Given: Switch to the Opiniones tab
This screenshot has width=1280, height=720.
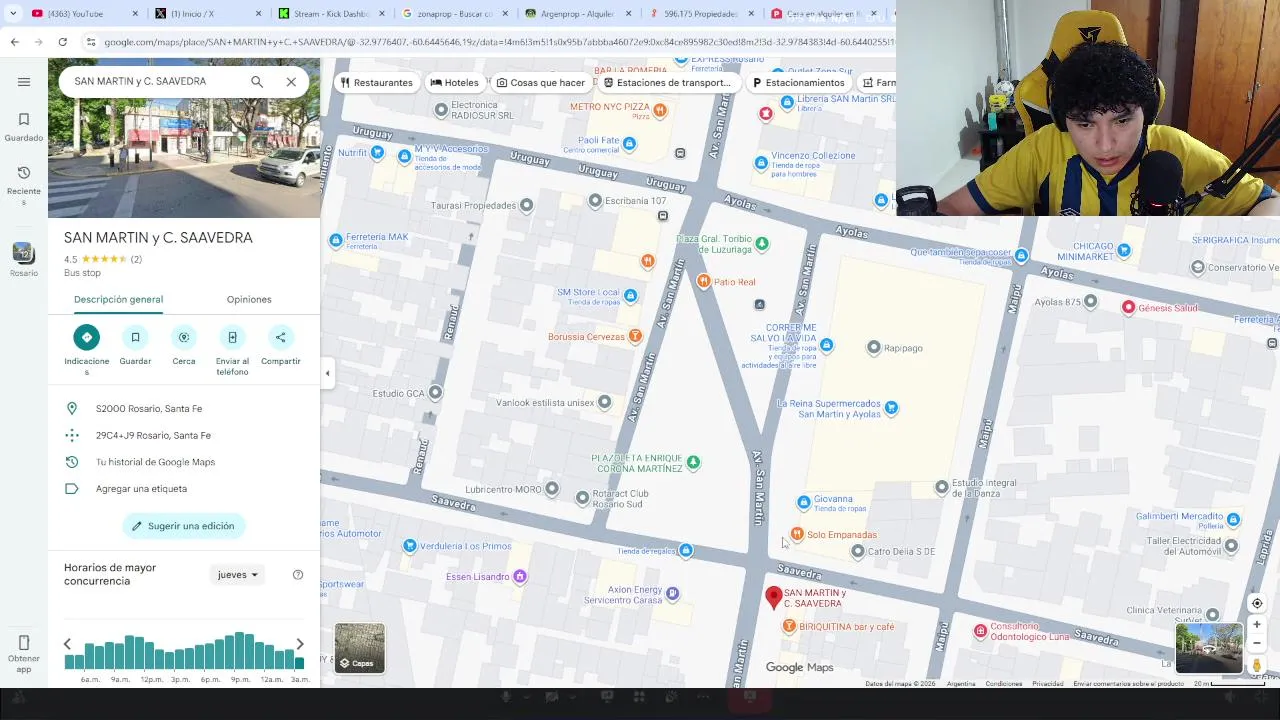Looking at the screenshot, I should pyautogui.click(x=249, y=299).
